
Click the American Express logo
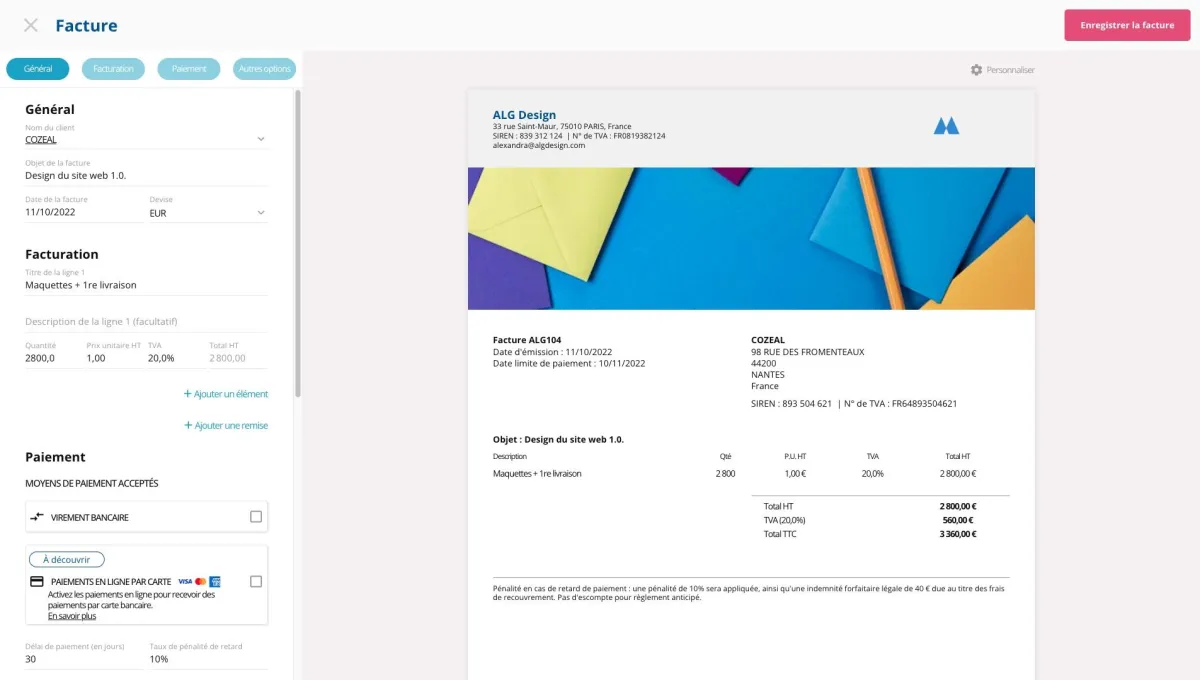tap(215, 581)
